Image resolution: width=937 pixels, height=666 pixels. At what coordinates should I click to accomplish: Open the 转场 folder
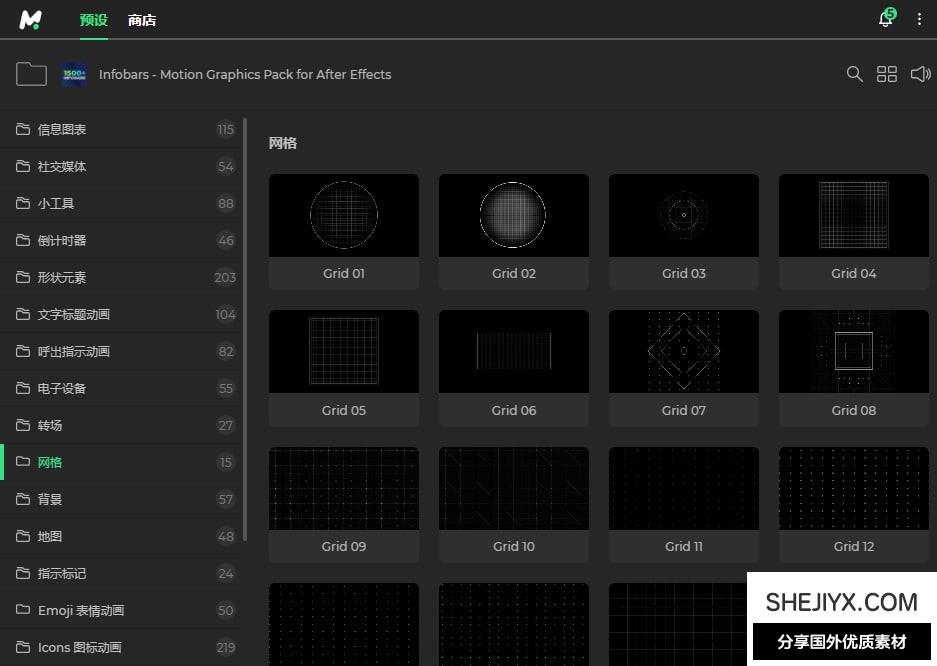click(x=50, y=425)
